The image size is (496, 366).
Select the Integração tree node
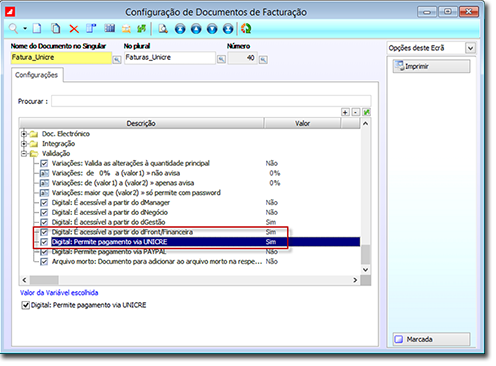click(x=58, y=144)
